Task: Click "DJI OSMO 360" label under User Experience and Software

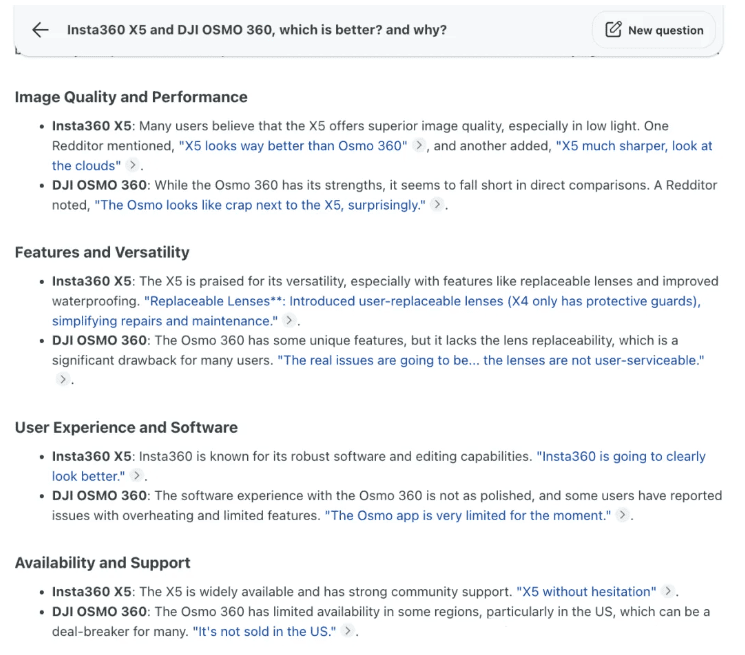Action: tap(99, 496)
